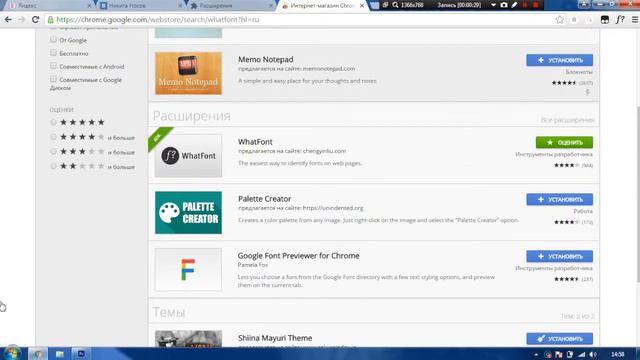
Task: Close the Яндекс tab
Action: 89,6
